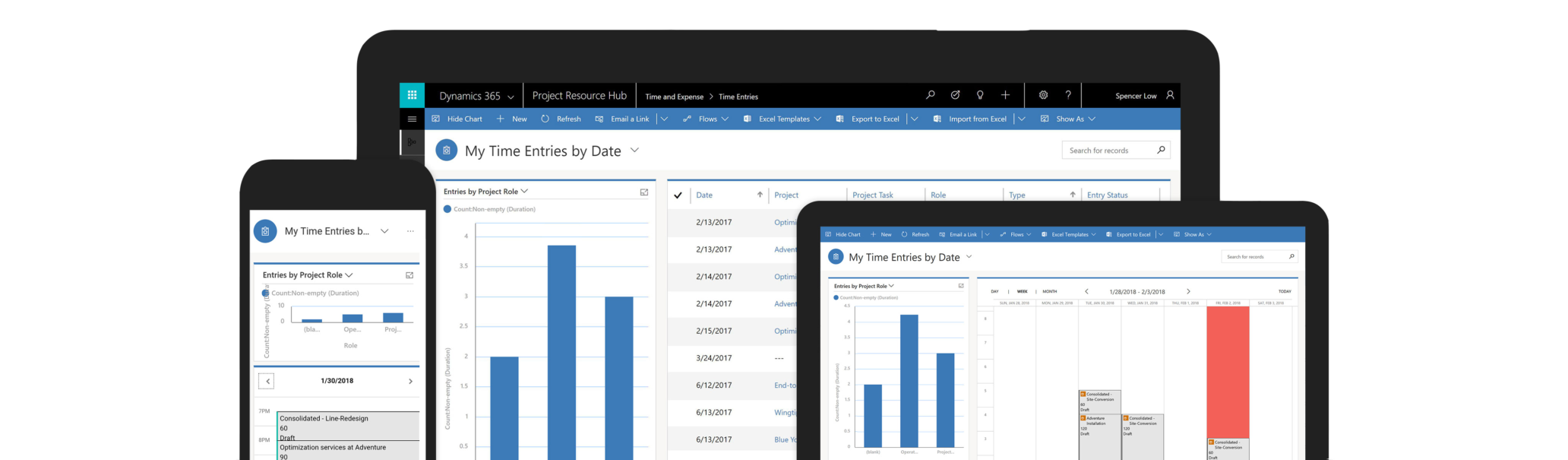
Task: Sort by the Project column header
Action: 786,195
